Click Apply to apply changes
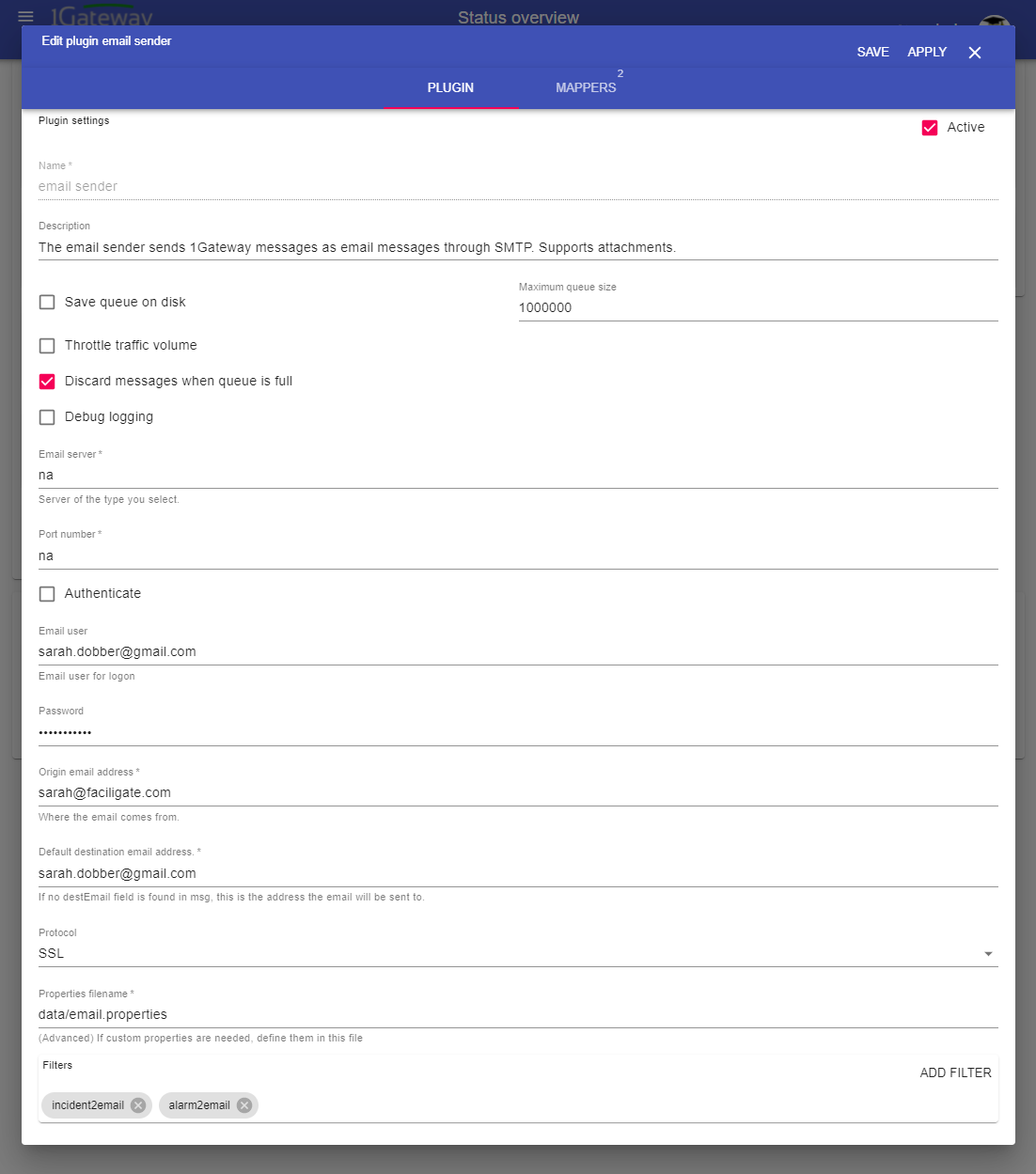This screenshot has width=1036, height=1174. [x=926, y=53]
